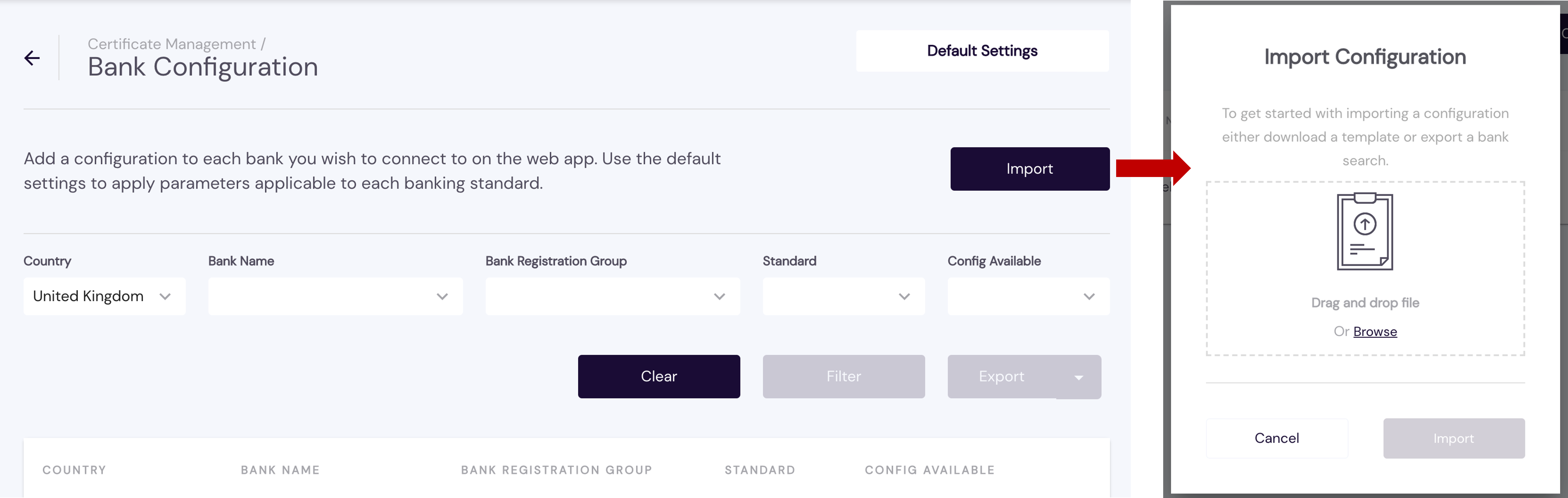Open the Standard filter dropdown
The width and height of the screenshot is (1568, 498).
[843, 297]
